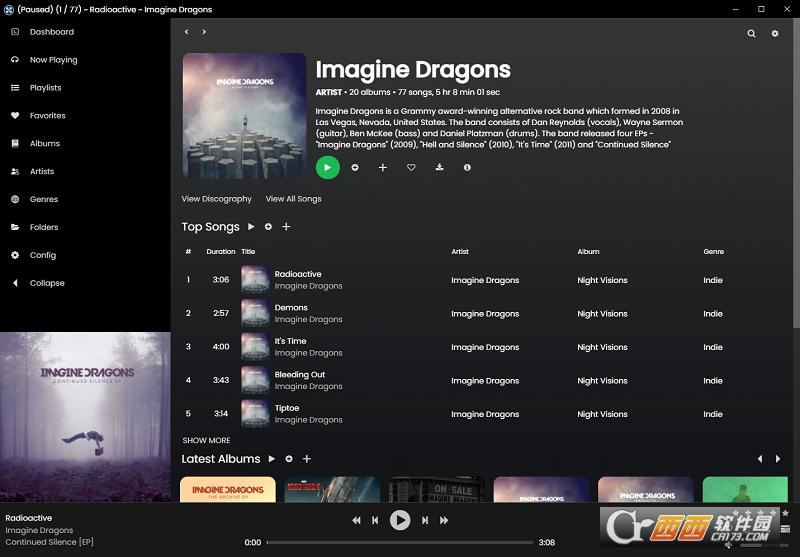Click the Config gear icon in sidebar
Screen dimensions: 800x557
pos(15,255)
